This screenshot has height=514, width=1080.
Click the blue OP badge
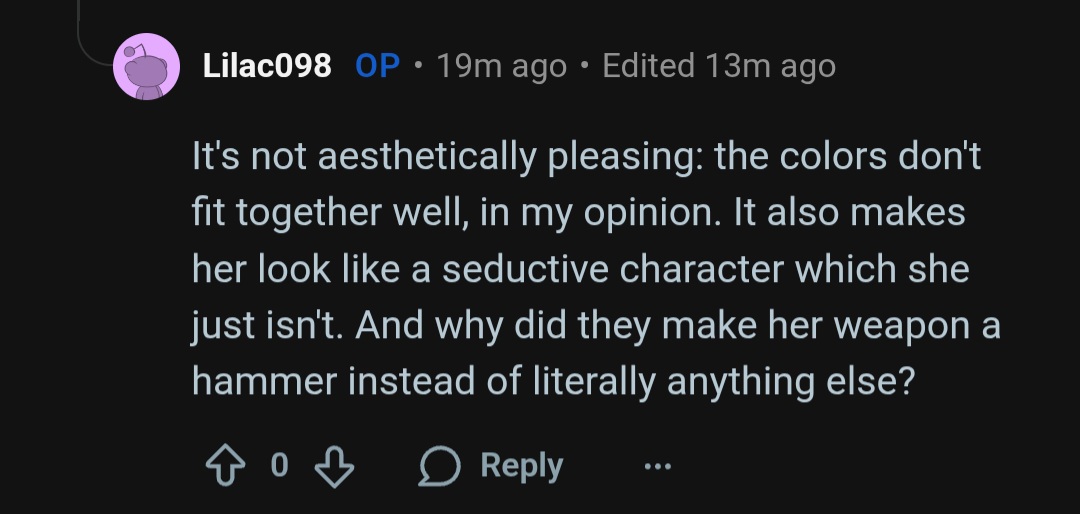pos(378,66)
